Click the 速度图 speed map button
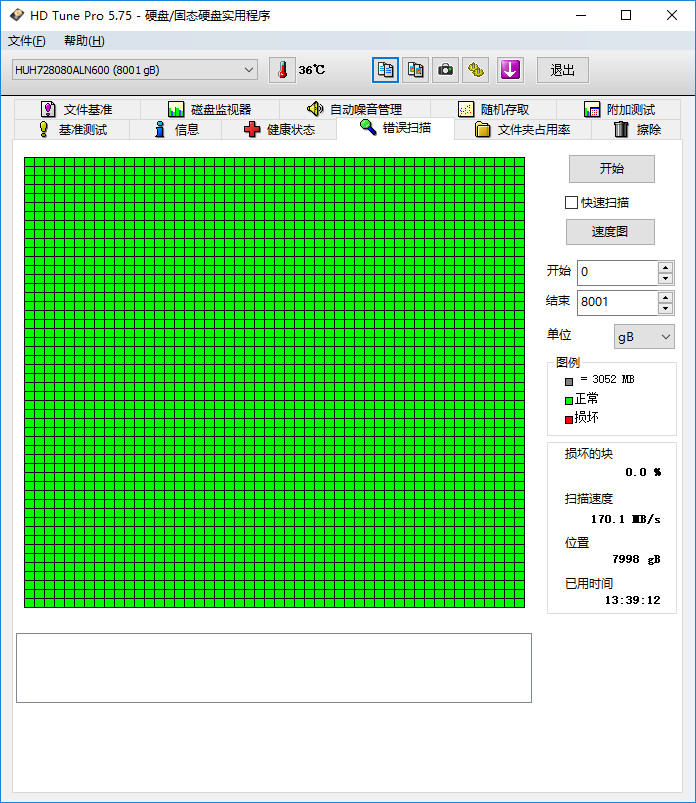 coord(610,231)
